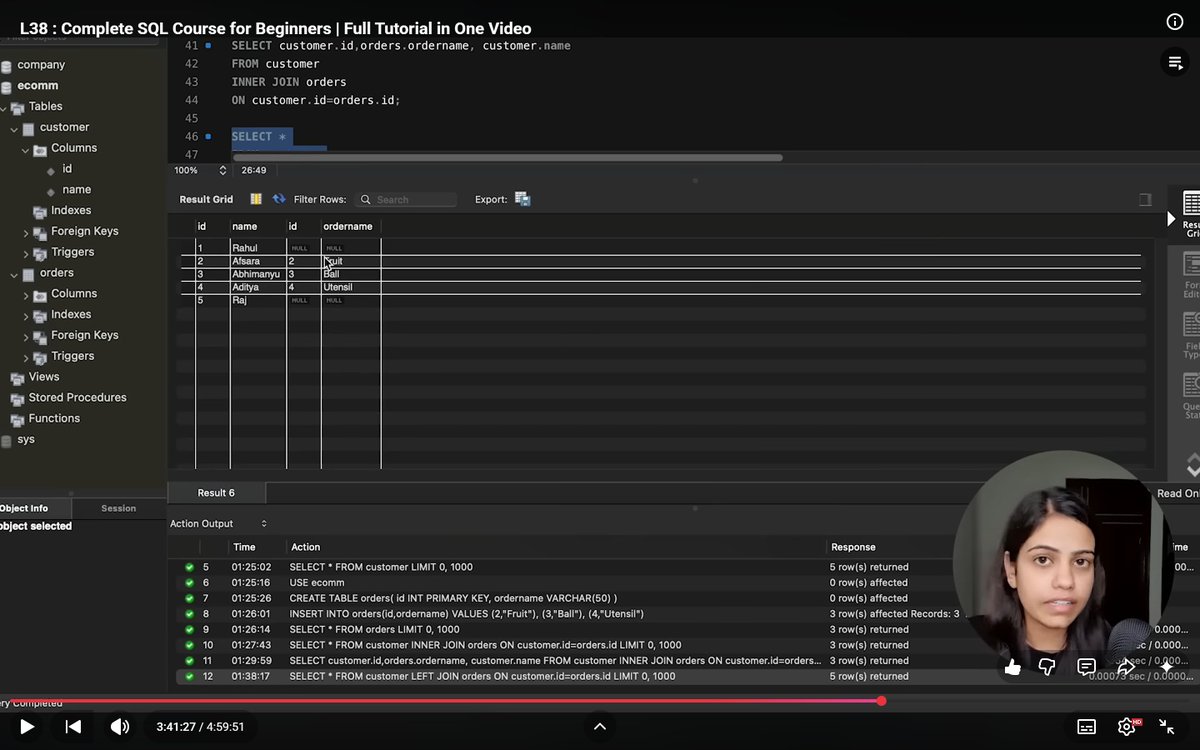Select the Functions folder

[x=54, y=419]
